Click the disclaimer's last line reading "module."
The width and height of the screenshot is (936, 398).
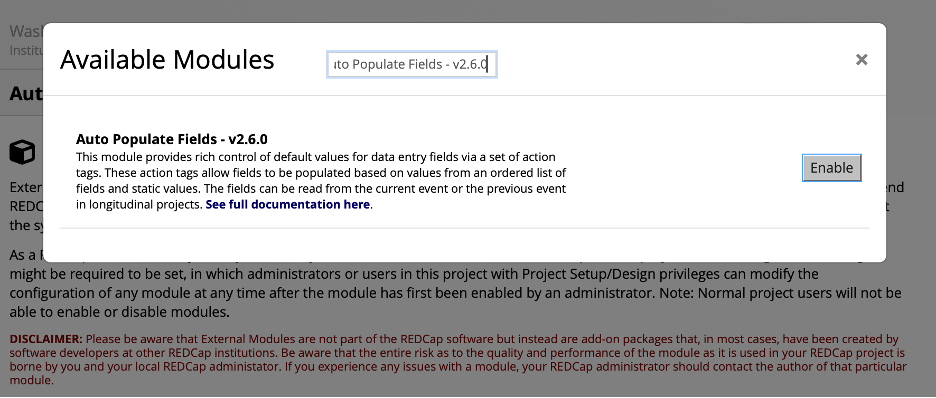[x=32, y=380]
